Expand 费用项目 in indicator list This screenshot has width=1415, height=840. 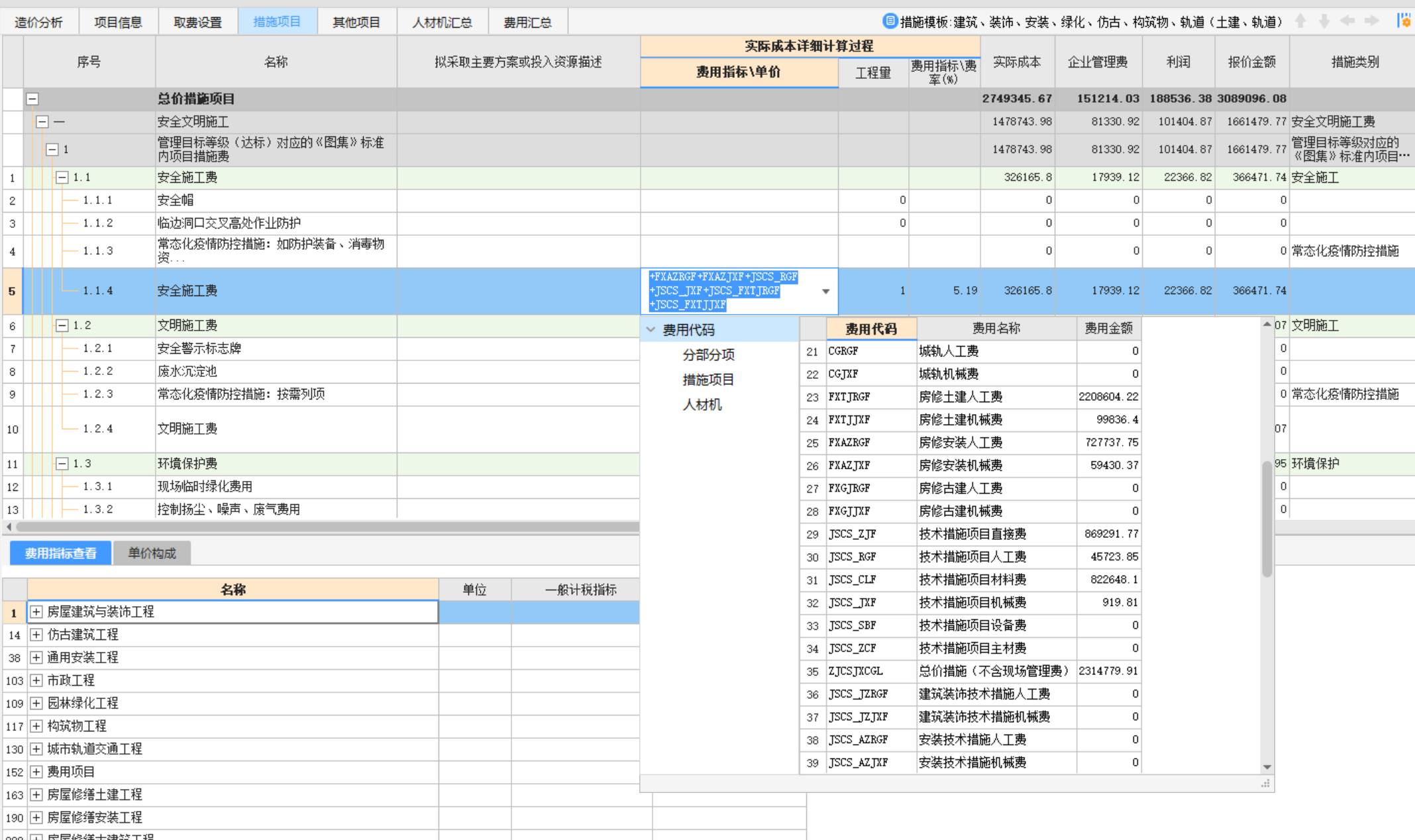pos(36,772)
